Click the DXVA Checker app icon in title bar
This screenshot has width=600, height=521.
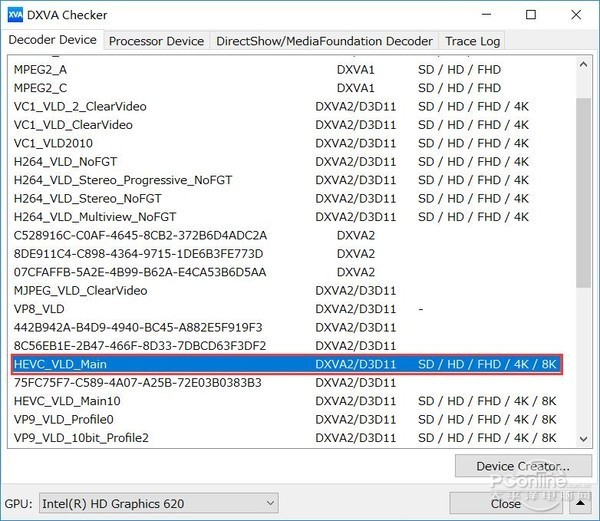(x=15, y=15)
